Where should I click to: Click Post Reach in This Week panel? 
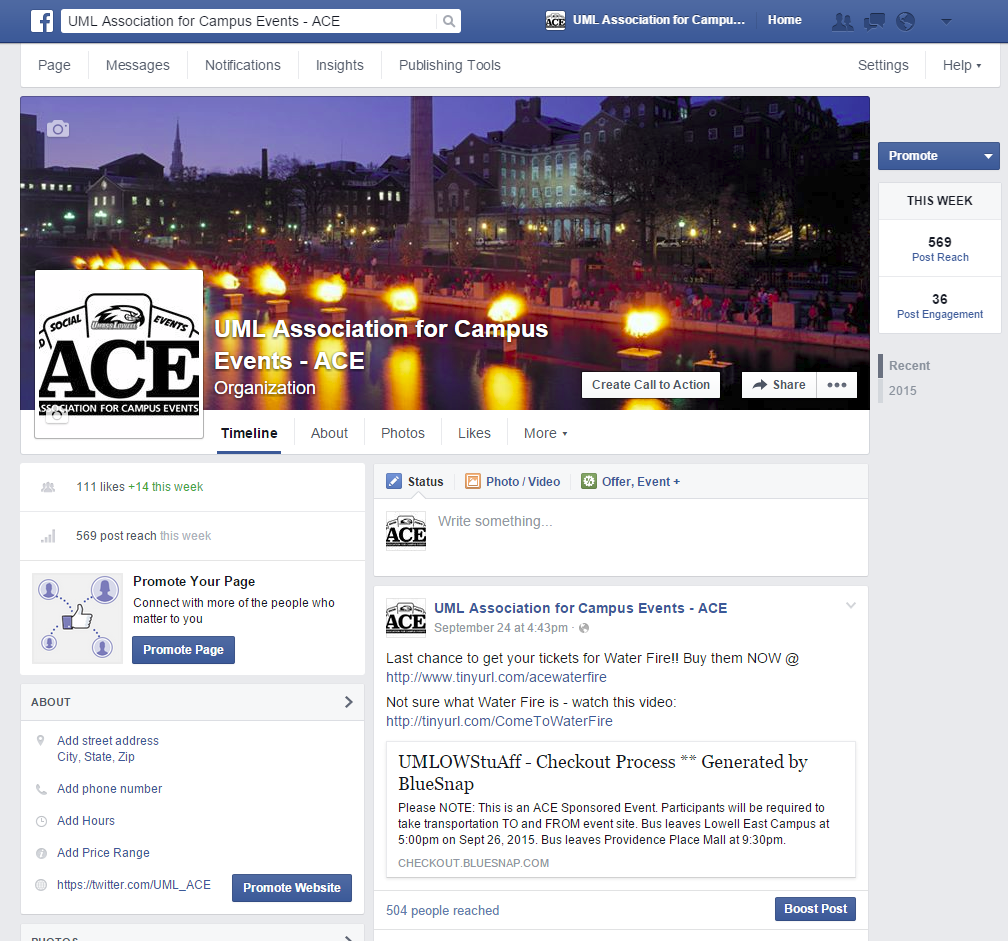click(939, 249)
